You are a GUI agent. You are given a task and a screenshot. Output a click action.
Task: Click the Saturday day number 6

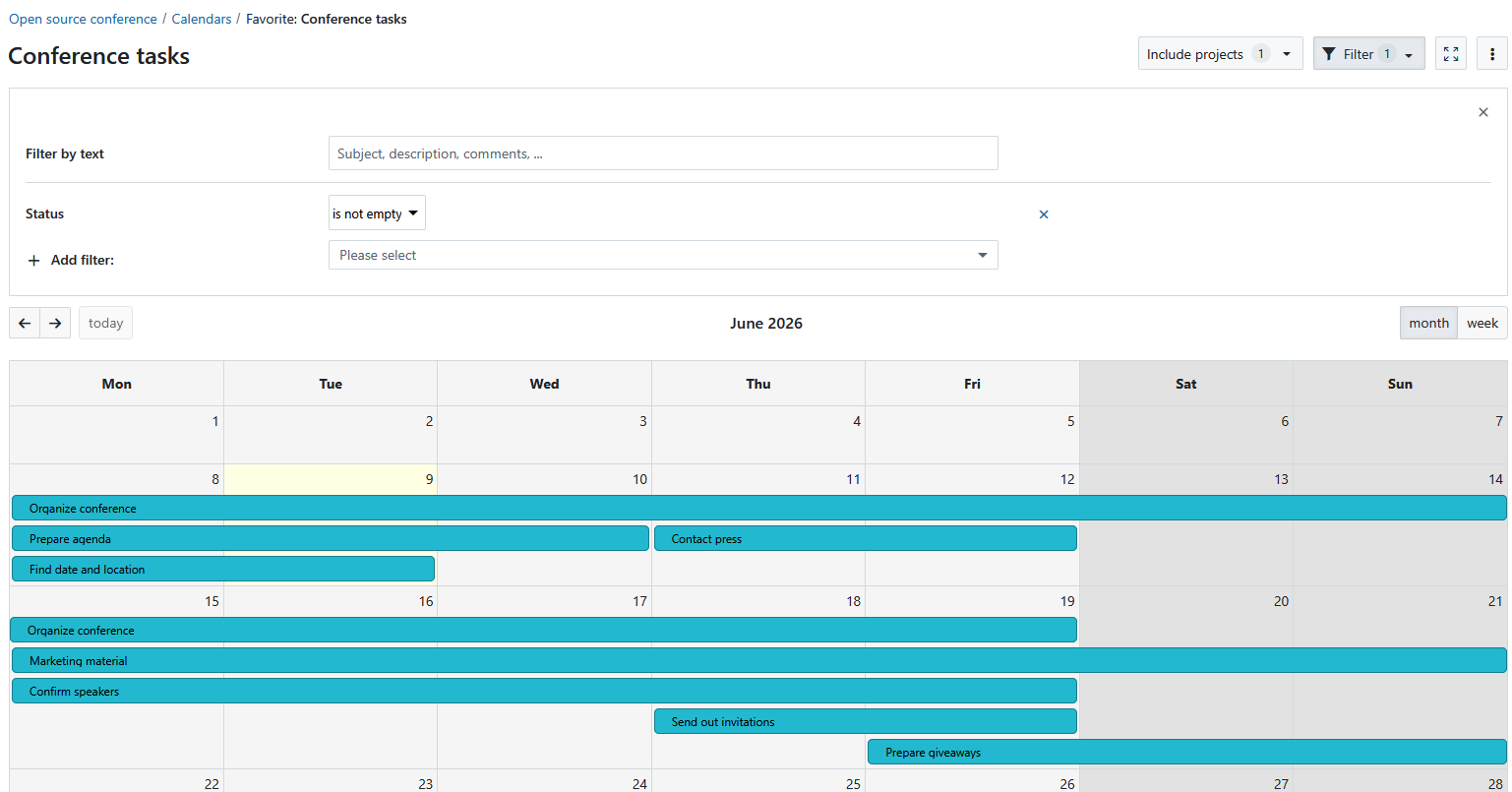click(1285, 421)
